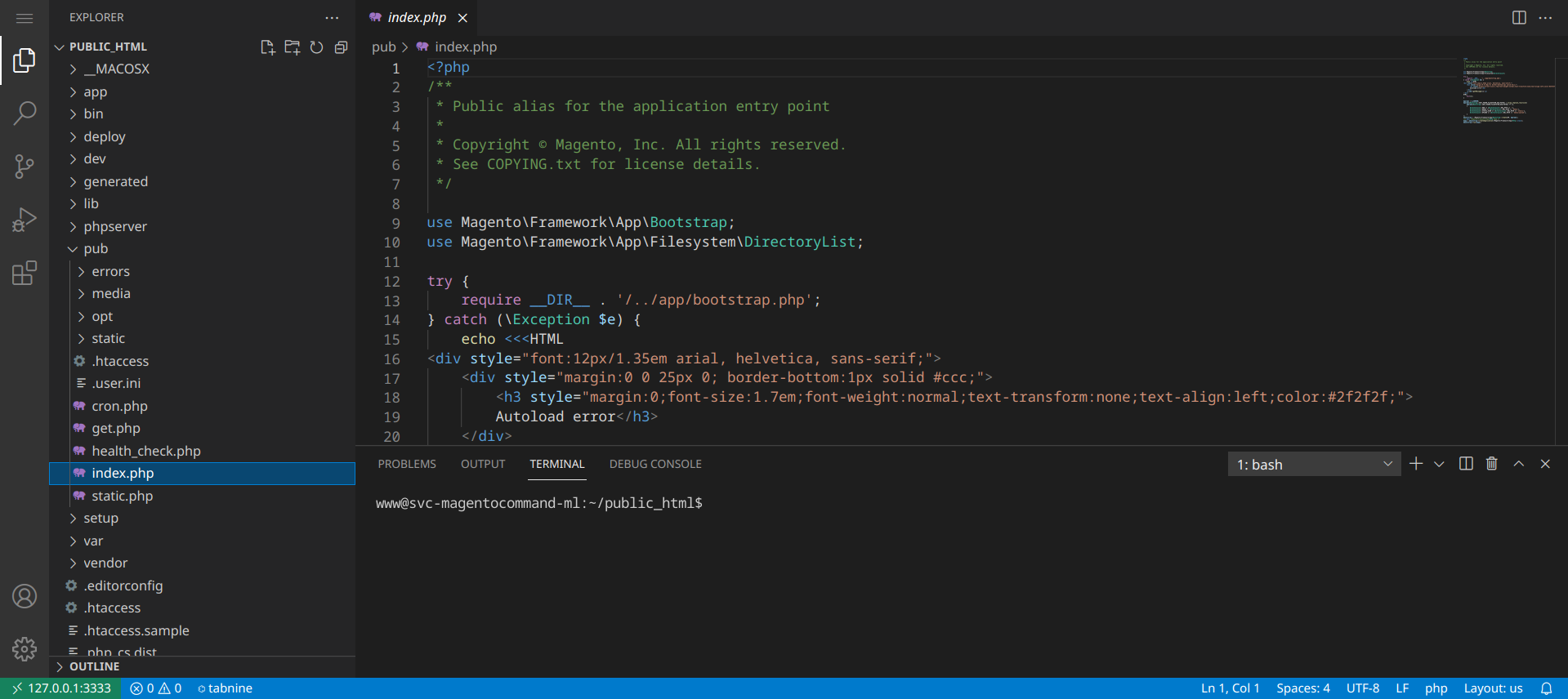Split the terminal panel

point(1466,464)
